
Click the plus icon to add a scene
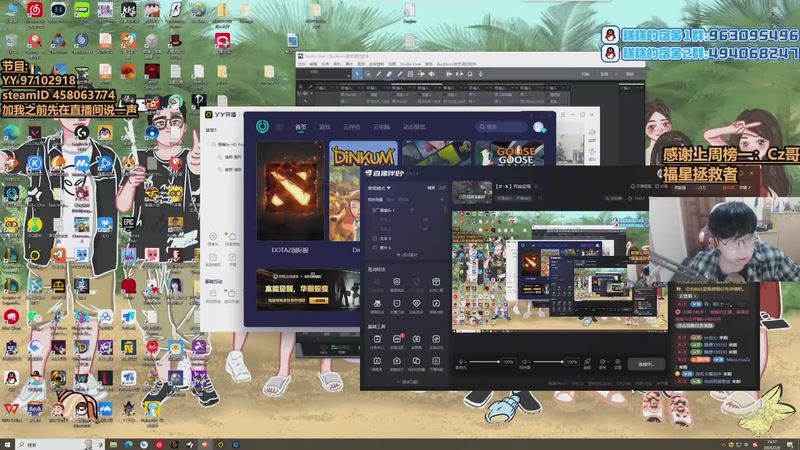(x=442, y=199)
